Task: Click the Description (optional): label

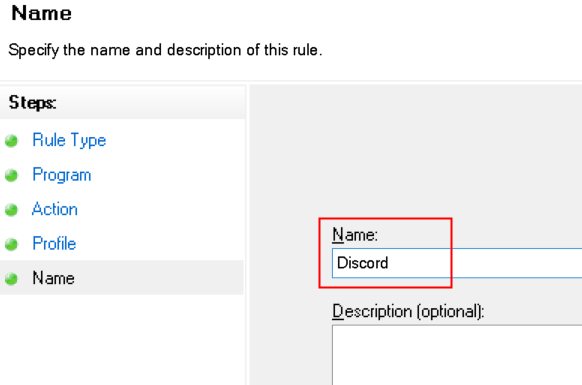Action: click(x=408, y=311)
